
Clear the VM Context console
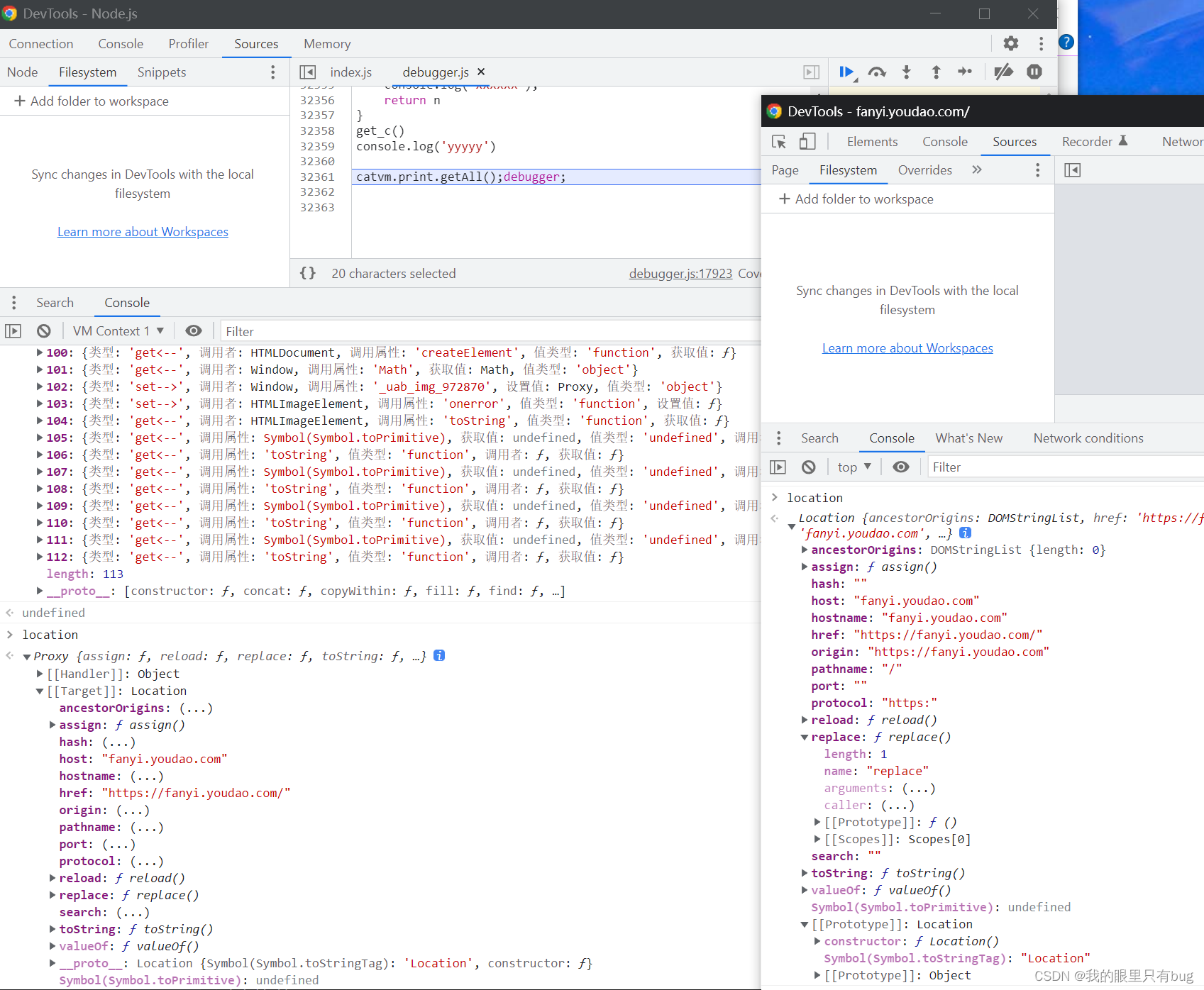pos(44,331)
